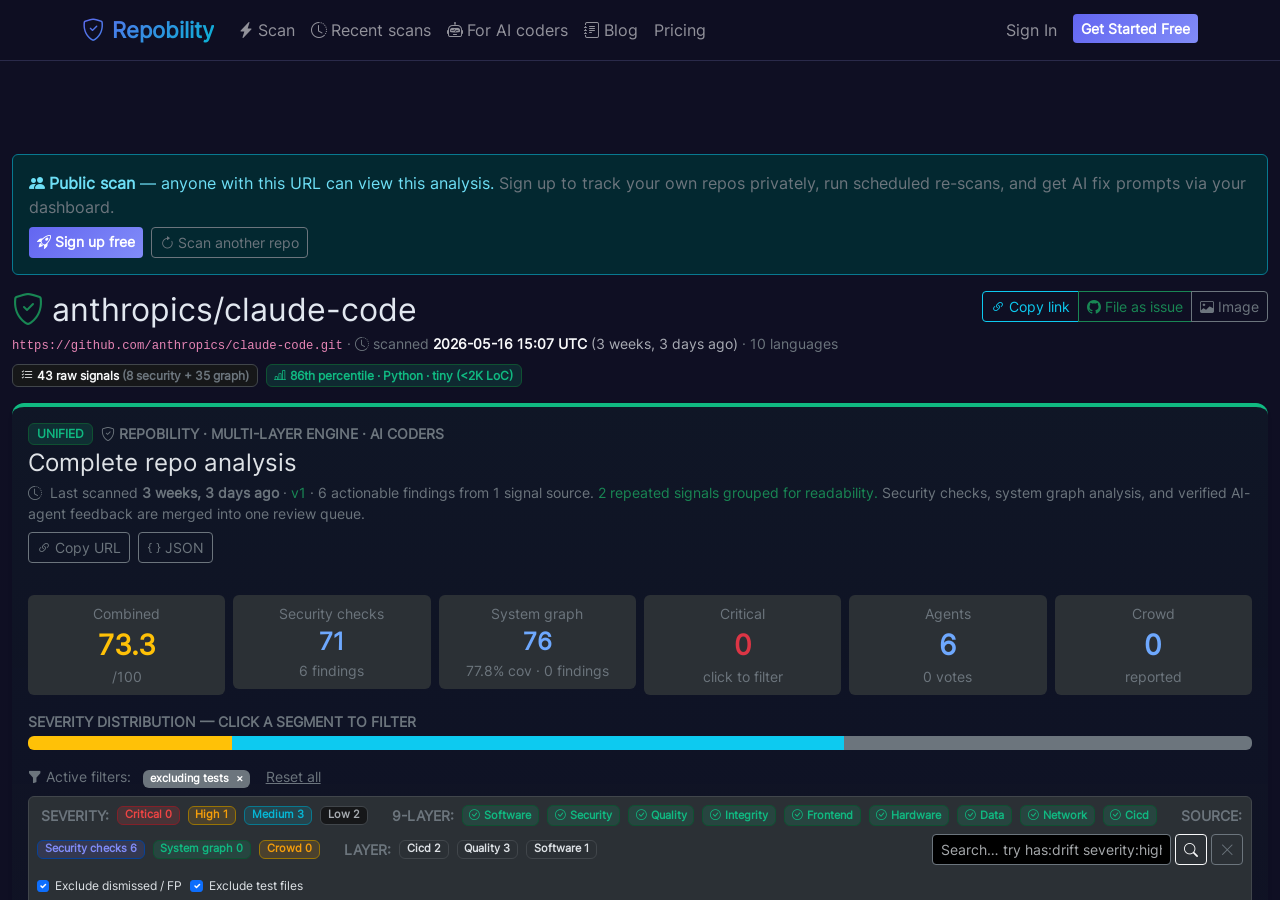Select Software 1 layer chip

(x=561, y=849)
